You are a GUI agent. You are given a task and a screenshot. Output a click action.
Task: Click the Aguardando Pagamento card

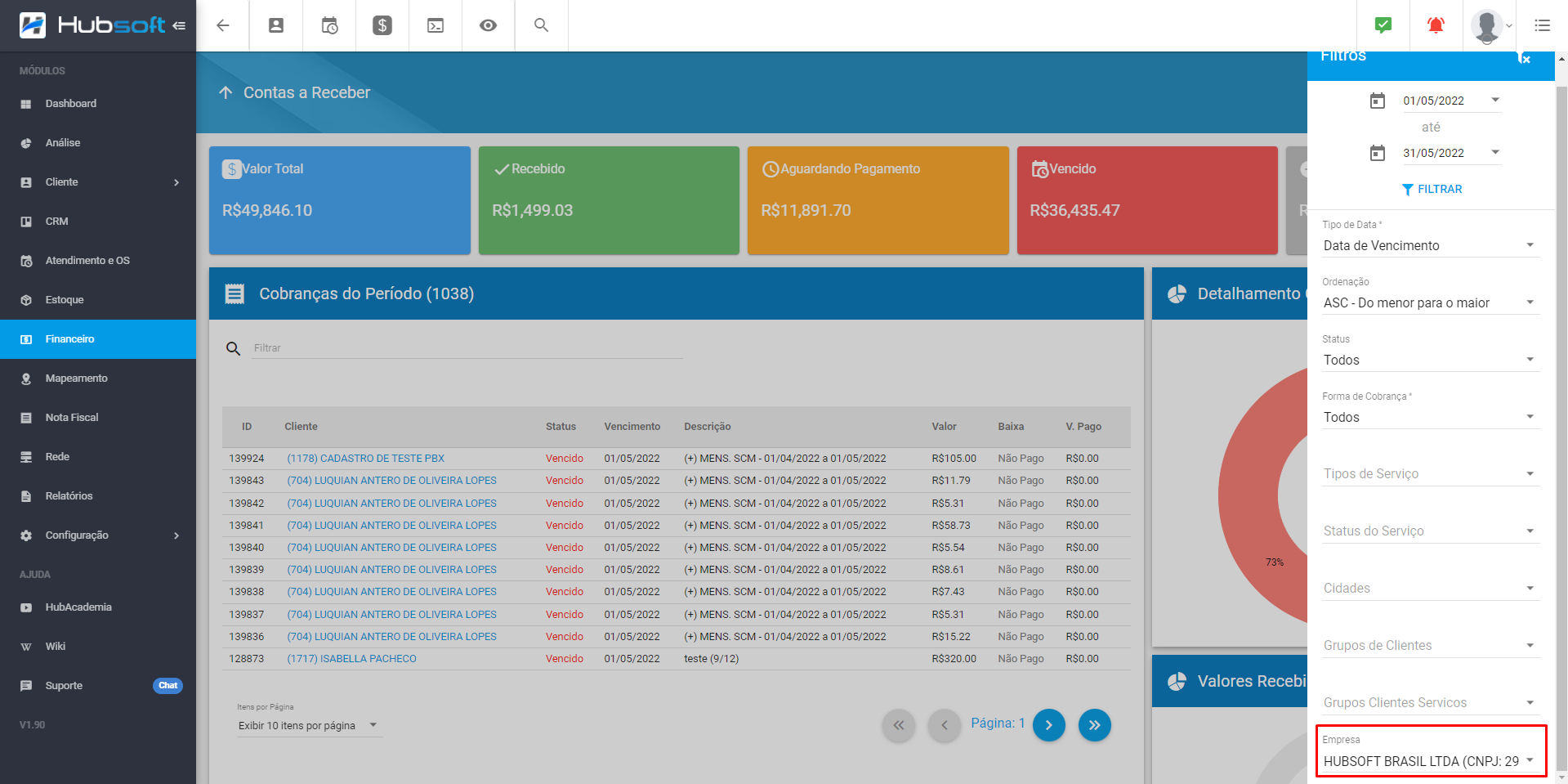point(878,200)
